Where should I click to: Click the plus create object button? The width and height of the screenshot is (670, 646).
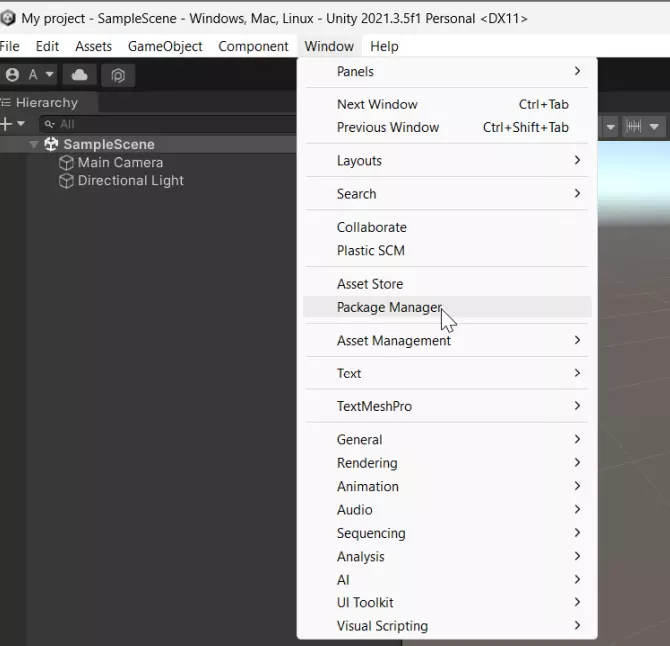[x=6, y=124]
